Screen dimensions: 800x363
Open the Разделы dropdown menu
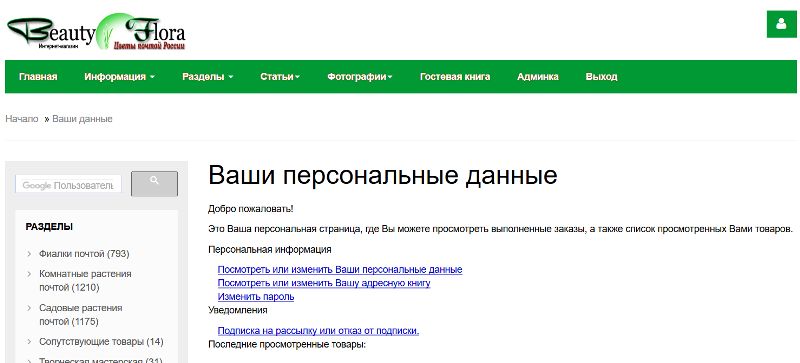click(x=208, y=77)
